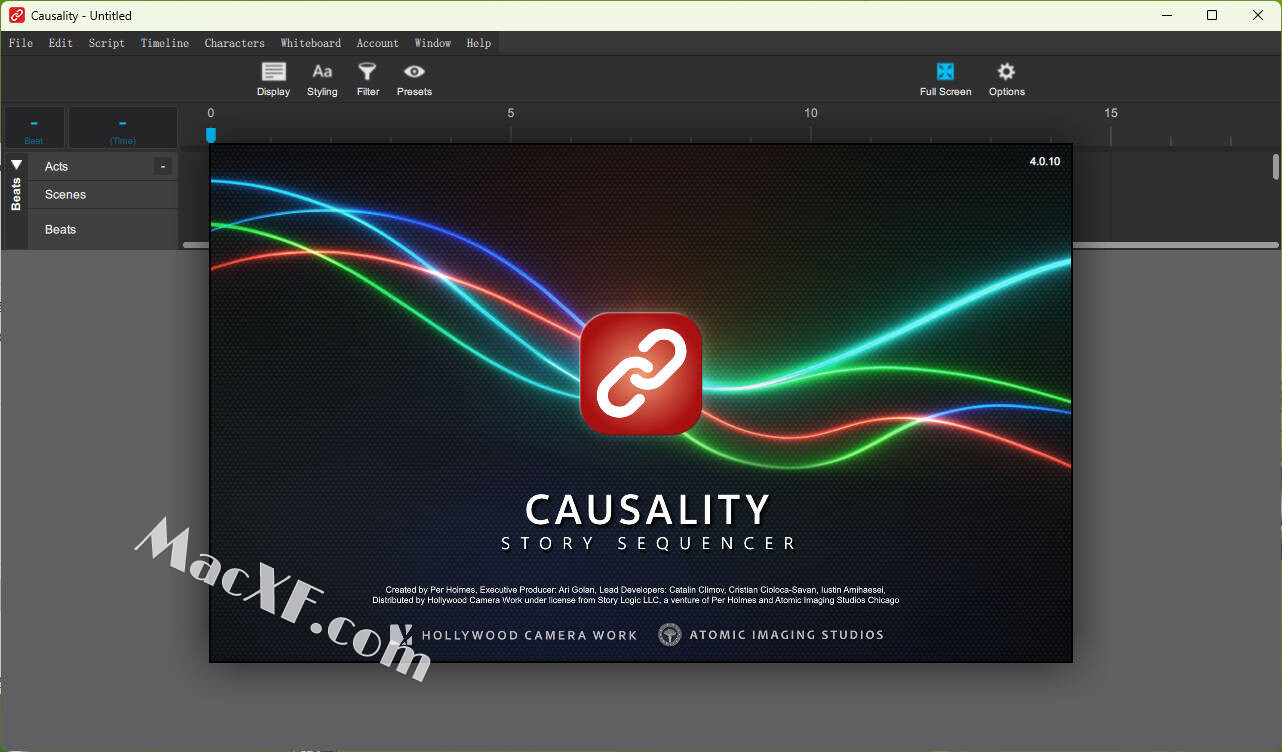Click the Atomic Imaging Studios emblem icon
The width and height of the screenshot is (1282, 752).
(670, 634)
